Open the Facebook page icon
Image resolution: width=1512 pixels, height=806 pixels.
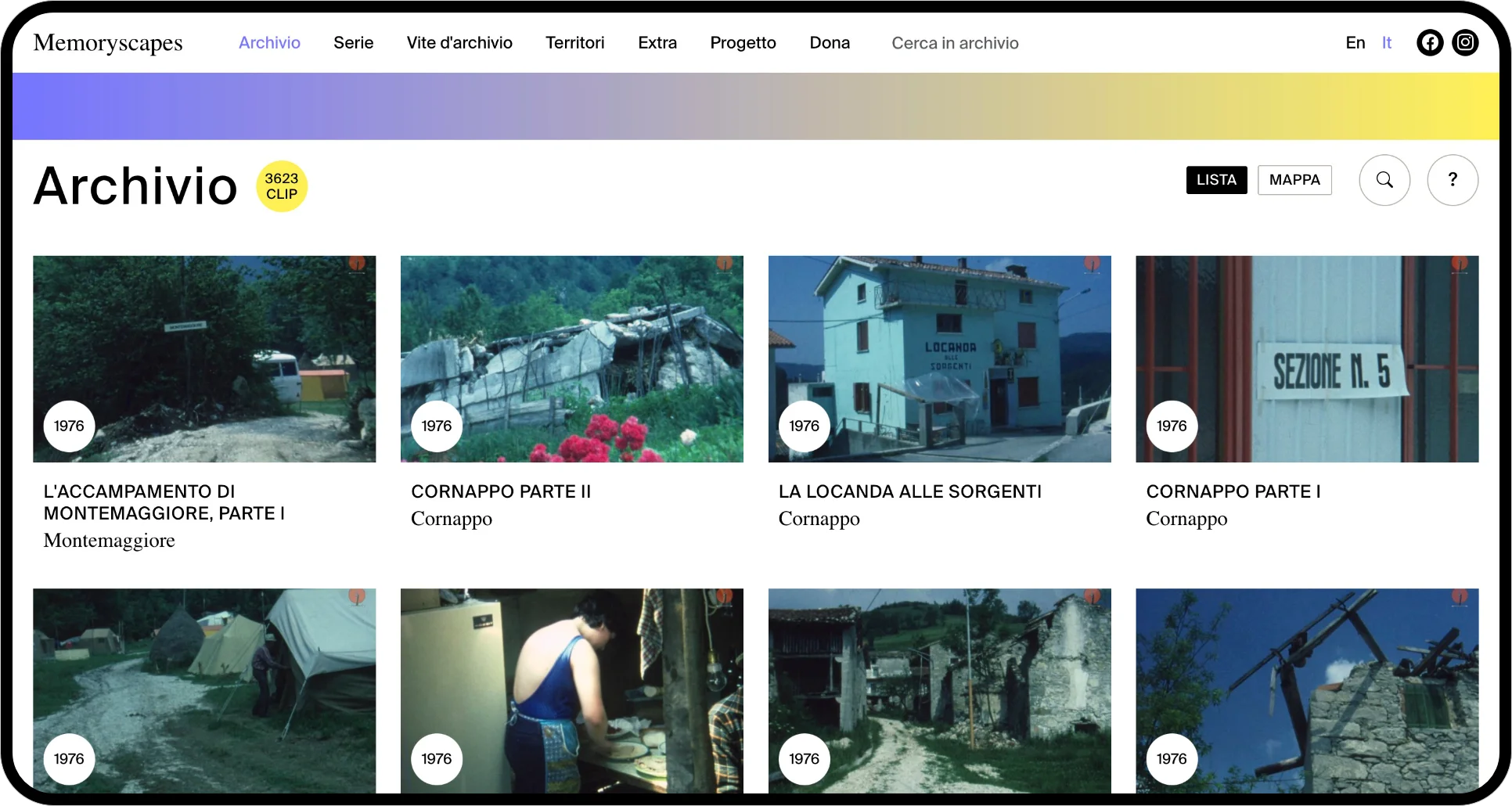pos(1429,43)
